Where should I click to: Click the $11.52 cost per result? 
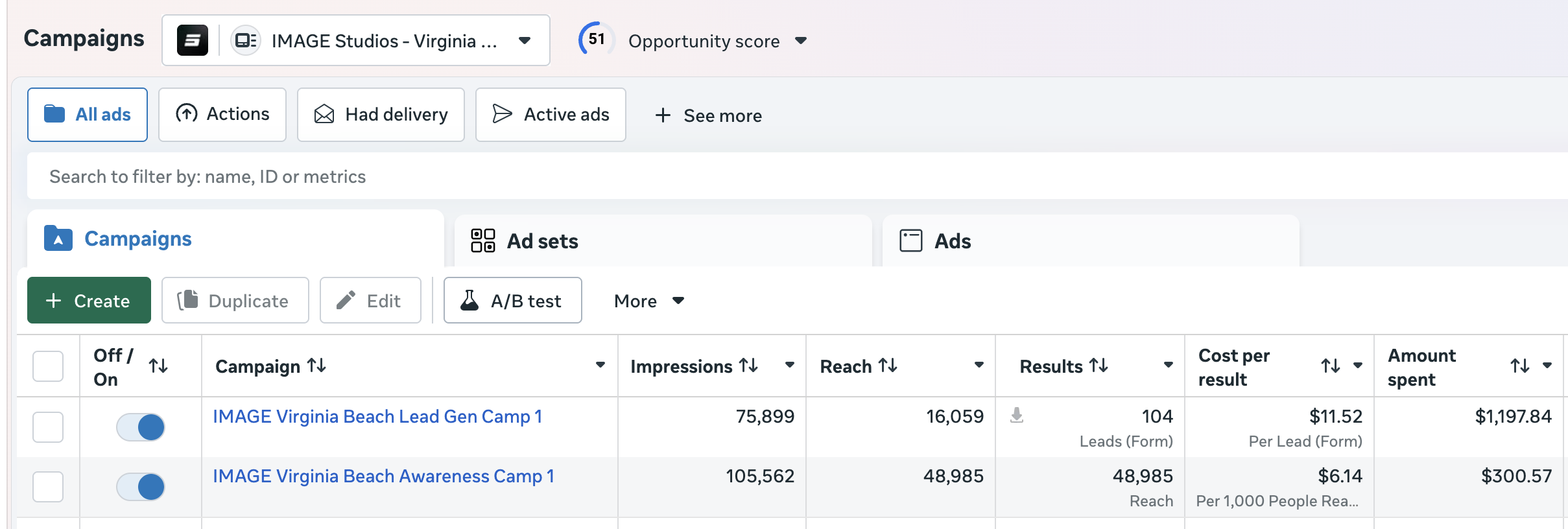tap(1336, 416)
